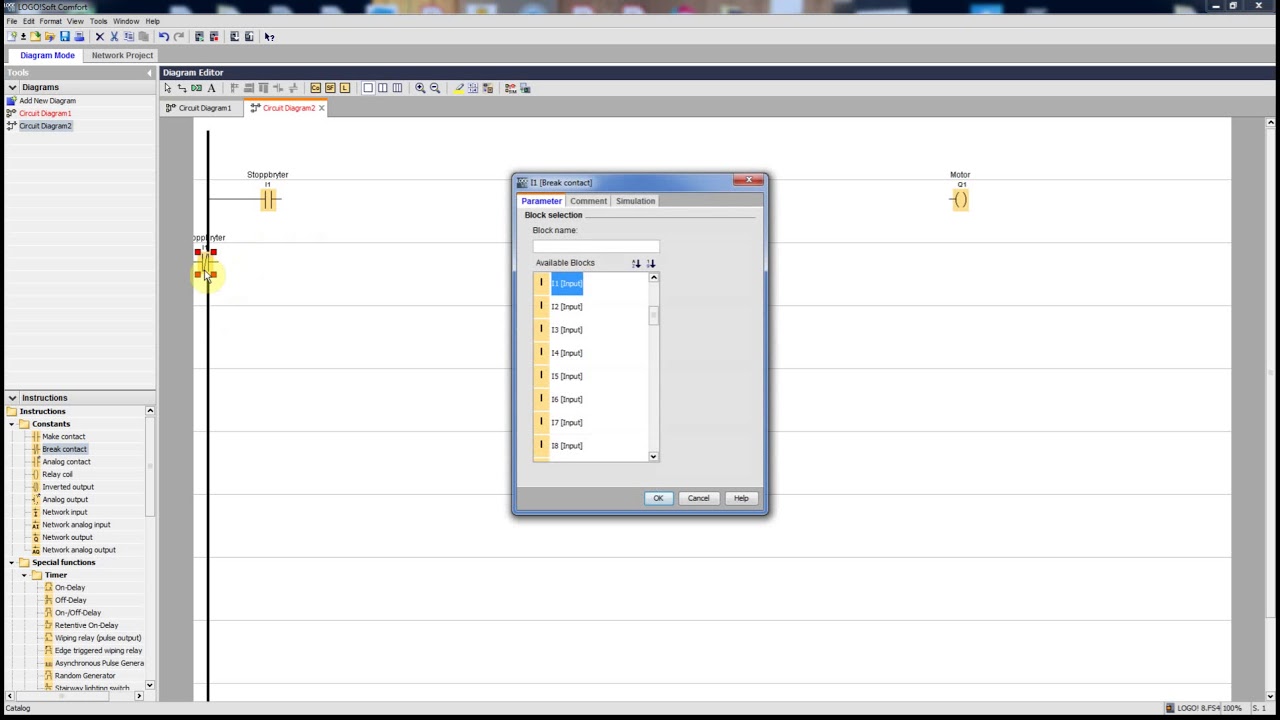
Task: Click Help in the dialog
Action: click(741, 498)
